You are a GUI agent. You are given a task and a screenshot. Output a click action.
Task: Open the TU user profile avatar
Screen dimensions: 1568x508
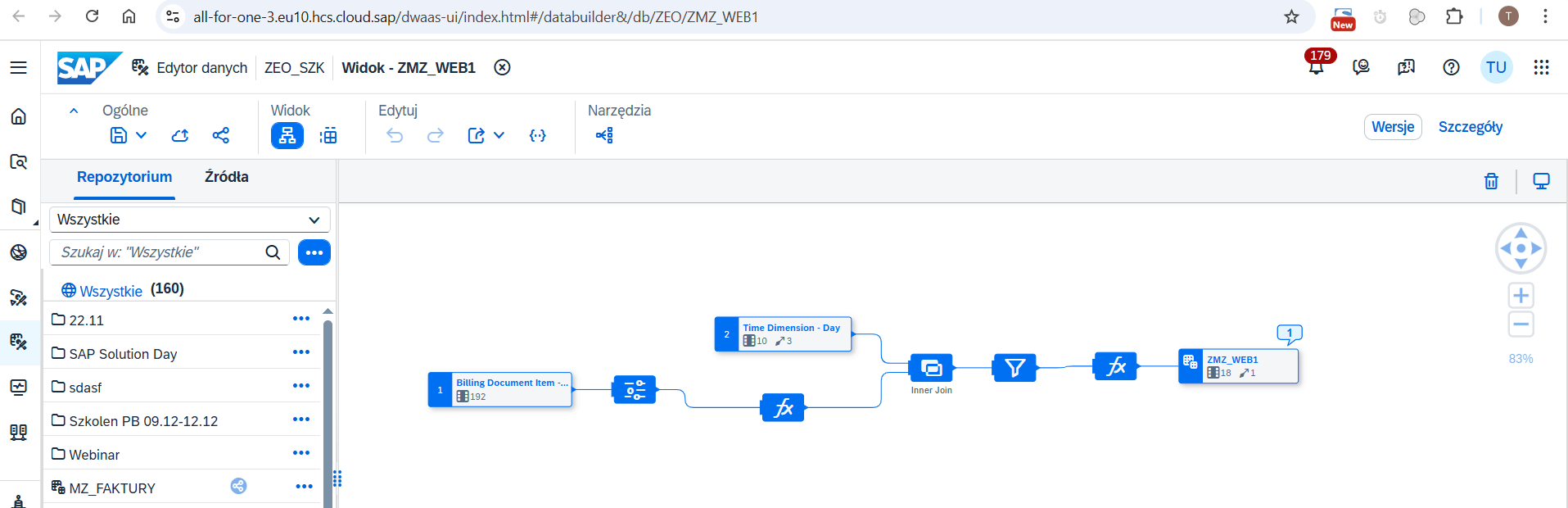pyautogui.click(x=1496, y=68)
